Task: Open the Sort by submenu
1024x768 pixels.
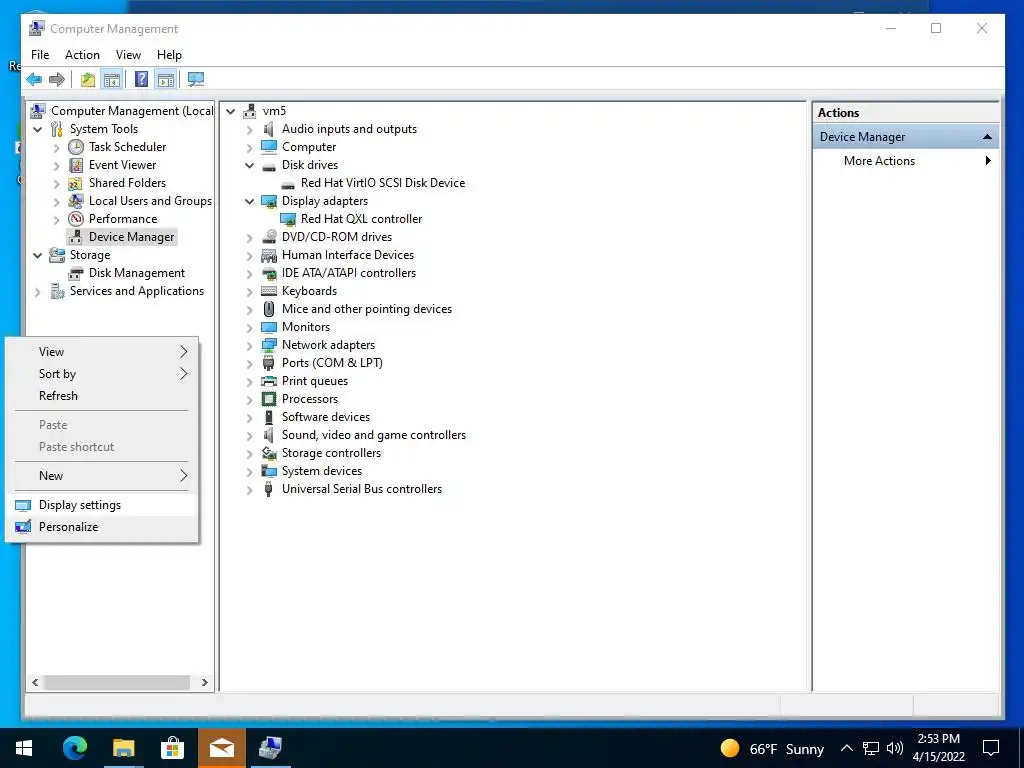Action: coord(102,374)
